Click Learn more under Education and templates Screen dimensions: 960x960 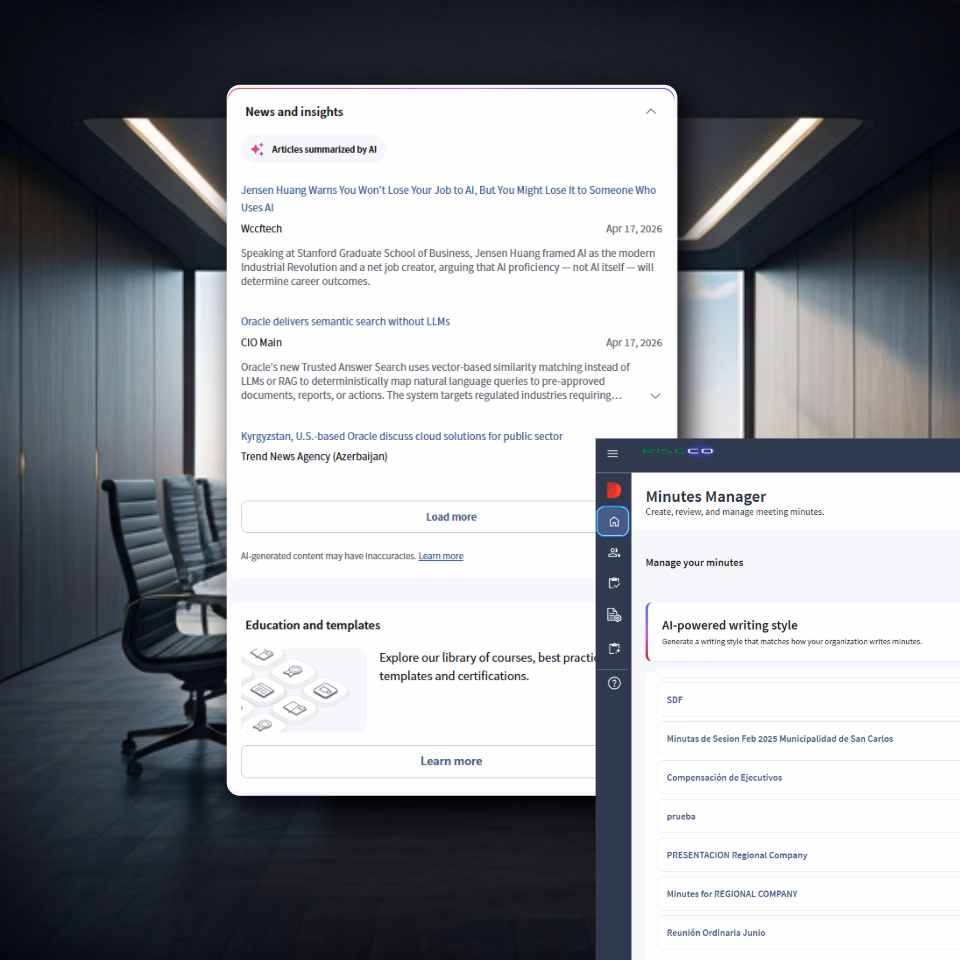[418, 761]
